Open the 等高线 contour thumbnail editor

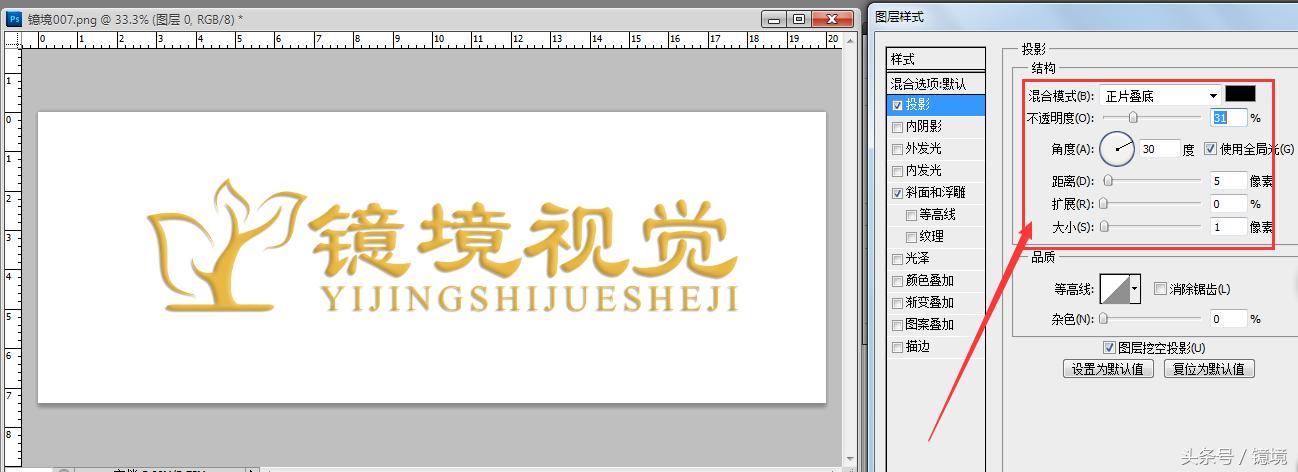coord(1114,290)
